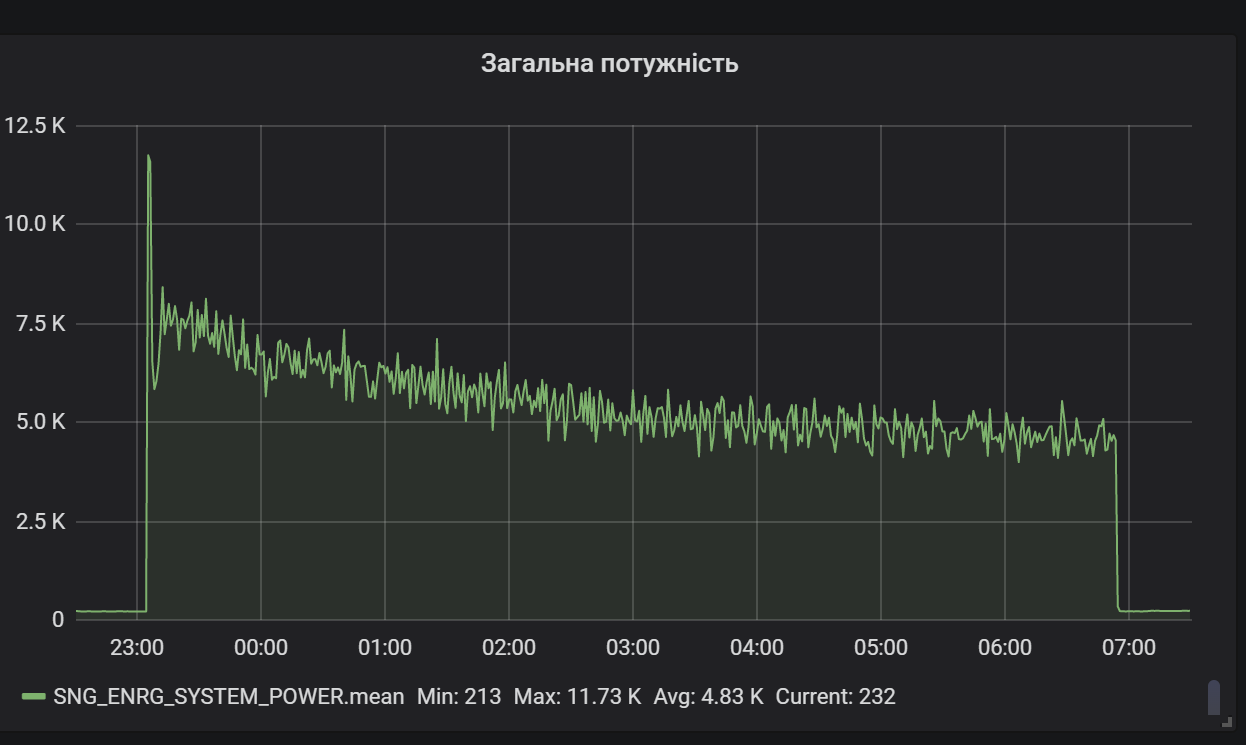
Task: Click the peak of the power spike
Action: [x=148, y=156]
